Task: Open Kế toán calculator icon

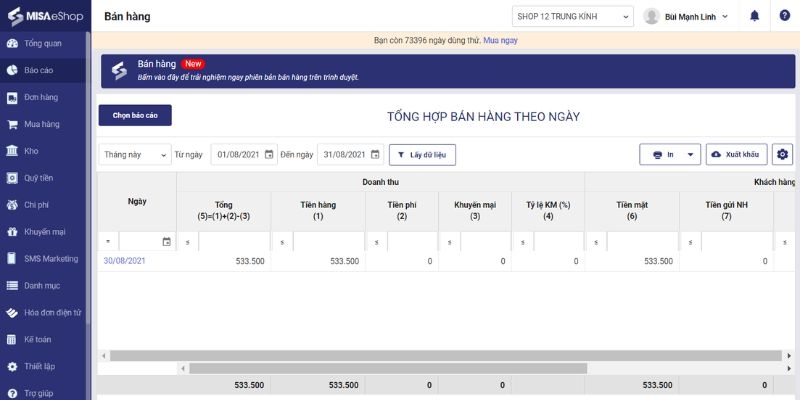Action: pos(12,340)
